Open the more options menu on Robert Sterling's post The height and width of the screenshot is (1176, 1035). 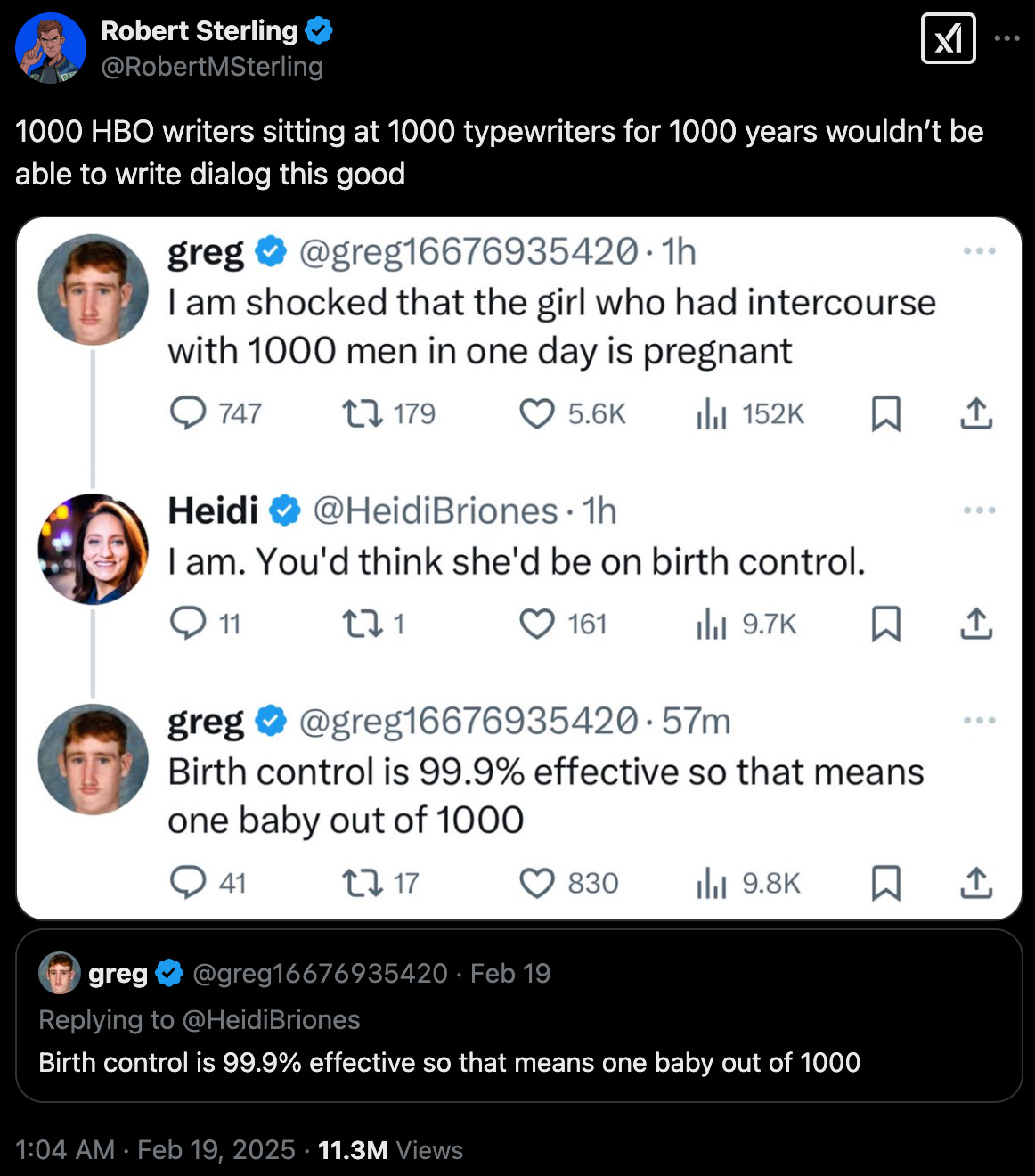click(x=1007, y=38)
